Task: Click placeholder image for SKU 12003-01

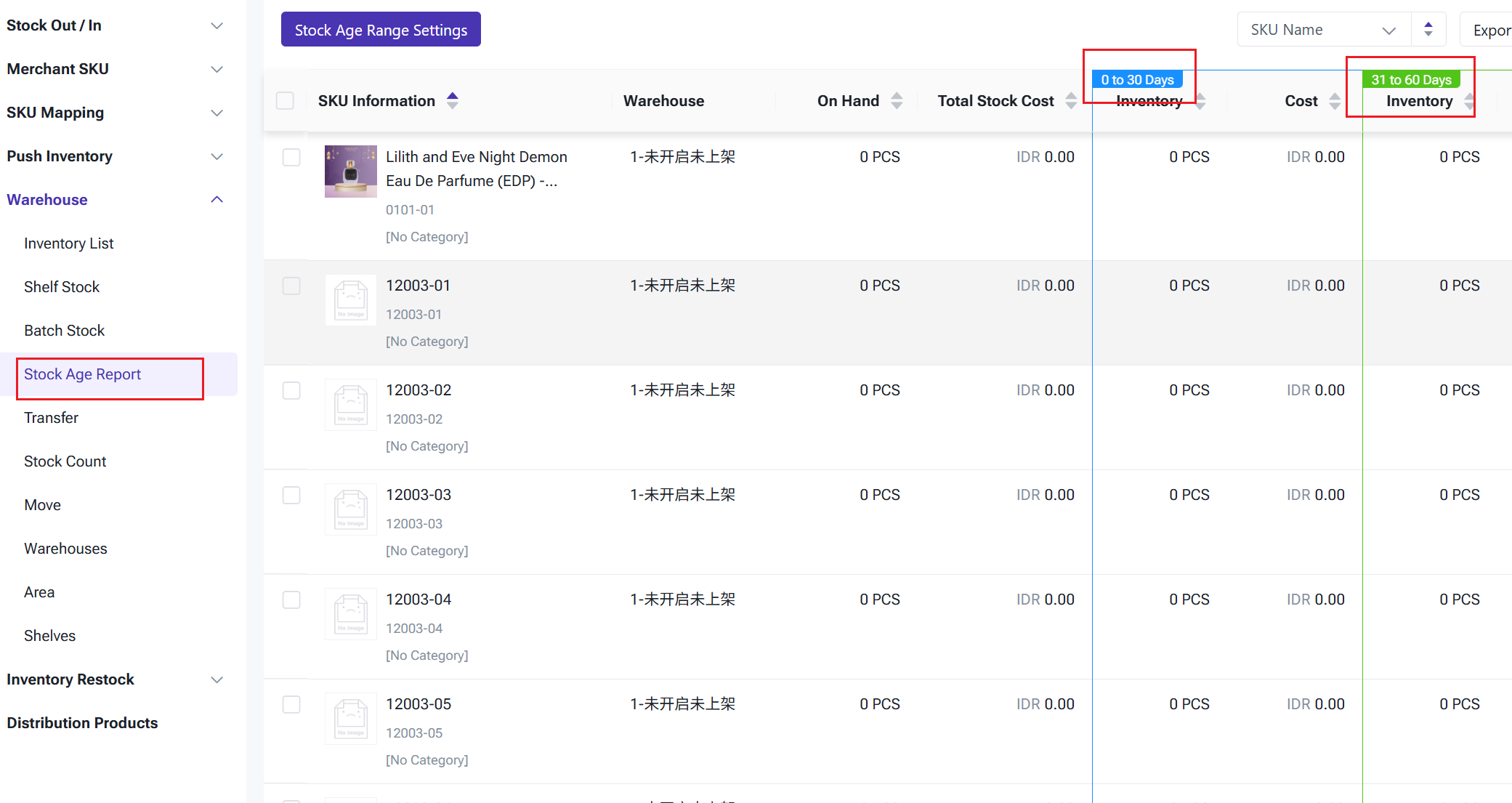Action: tap(350, 299)
